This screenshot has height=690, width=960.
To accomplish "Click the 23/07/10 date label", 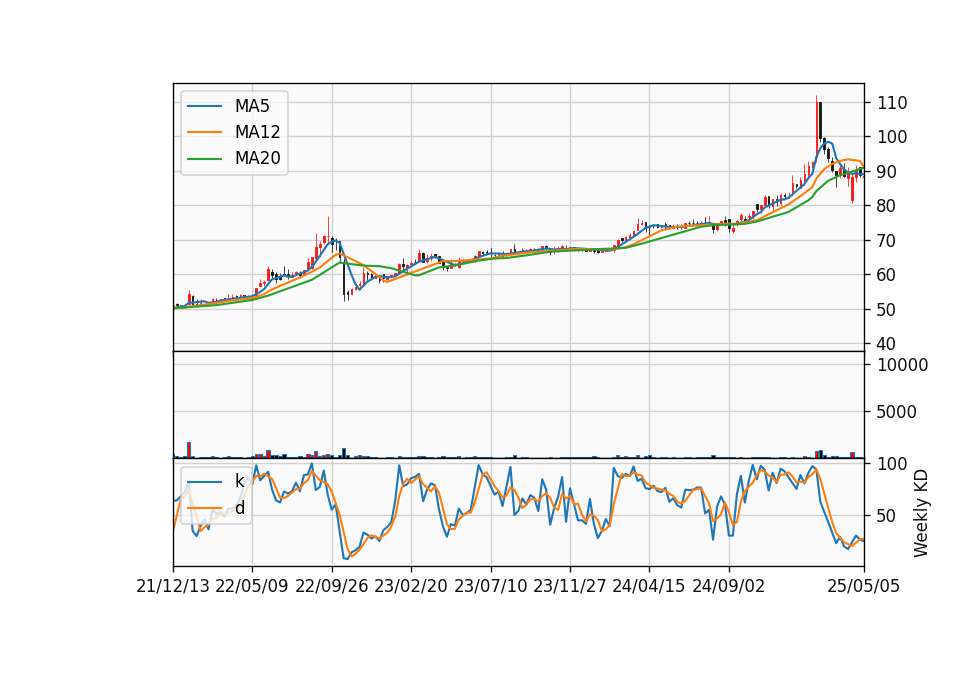I will 490,586.
